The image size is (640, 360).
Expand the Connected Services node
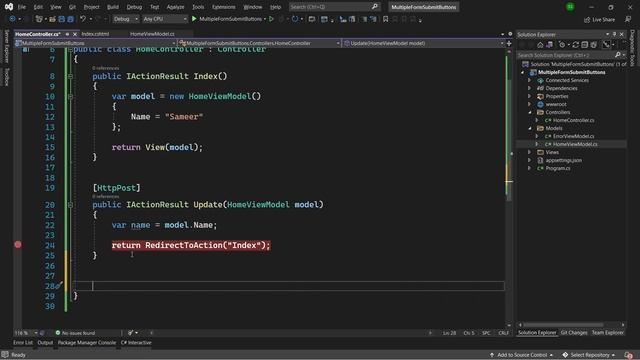[530, 80]
